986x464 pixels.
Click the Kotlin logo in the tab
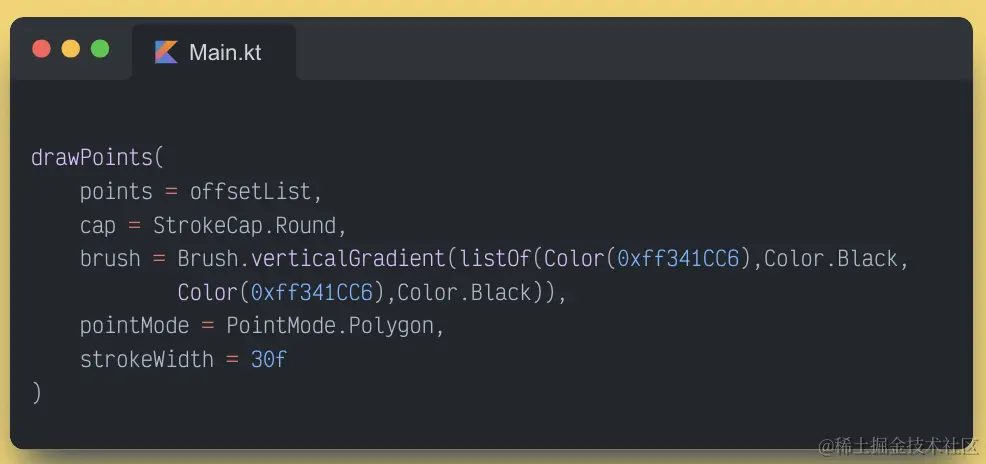(x=166, y=52)
